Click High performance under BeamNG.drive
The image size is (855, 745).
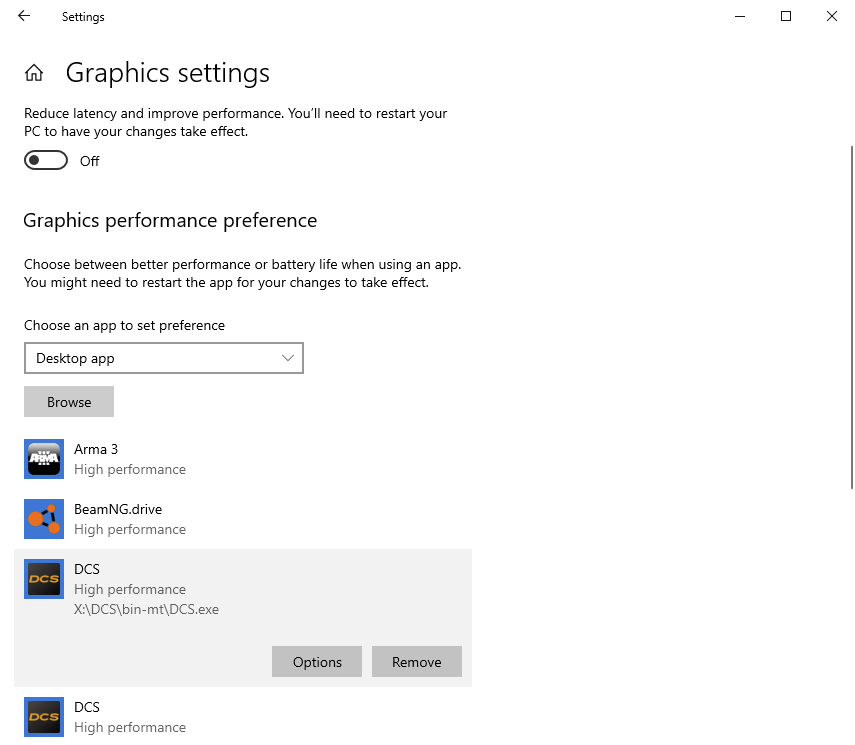pos(130,530)
